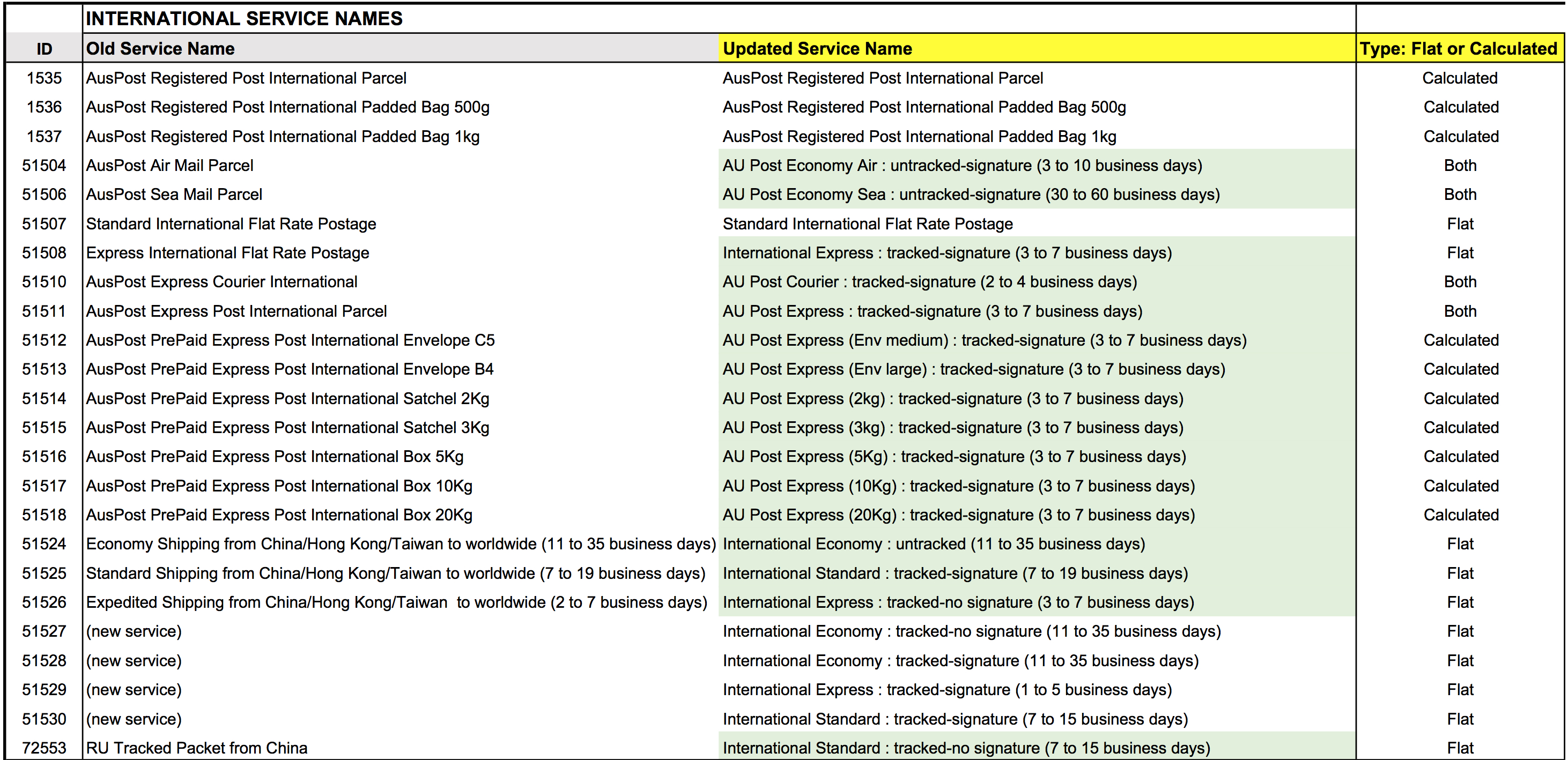Select ID cell 51511

click(x=44, y=311)
